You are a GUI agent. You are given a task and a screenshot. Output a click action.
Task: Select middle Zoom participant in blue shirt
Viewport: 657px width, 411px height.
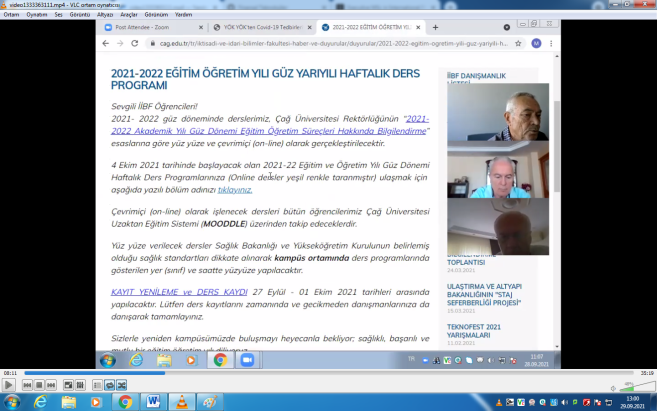(x=498, y=169)
